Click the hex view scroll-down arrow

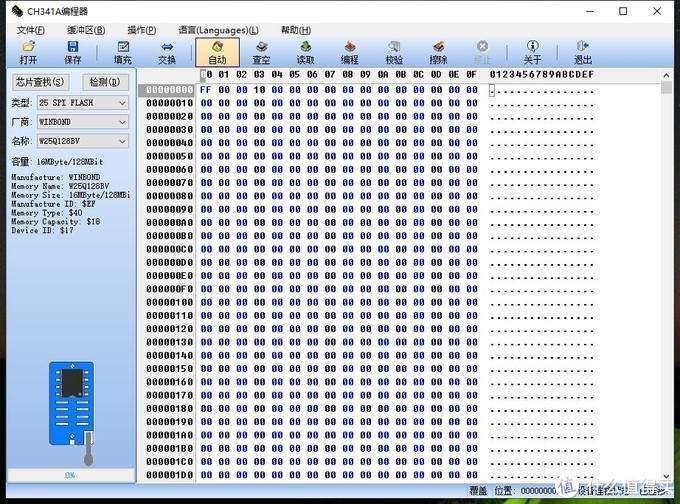point(666,476)
